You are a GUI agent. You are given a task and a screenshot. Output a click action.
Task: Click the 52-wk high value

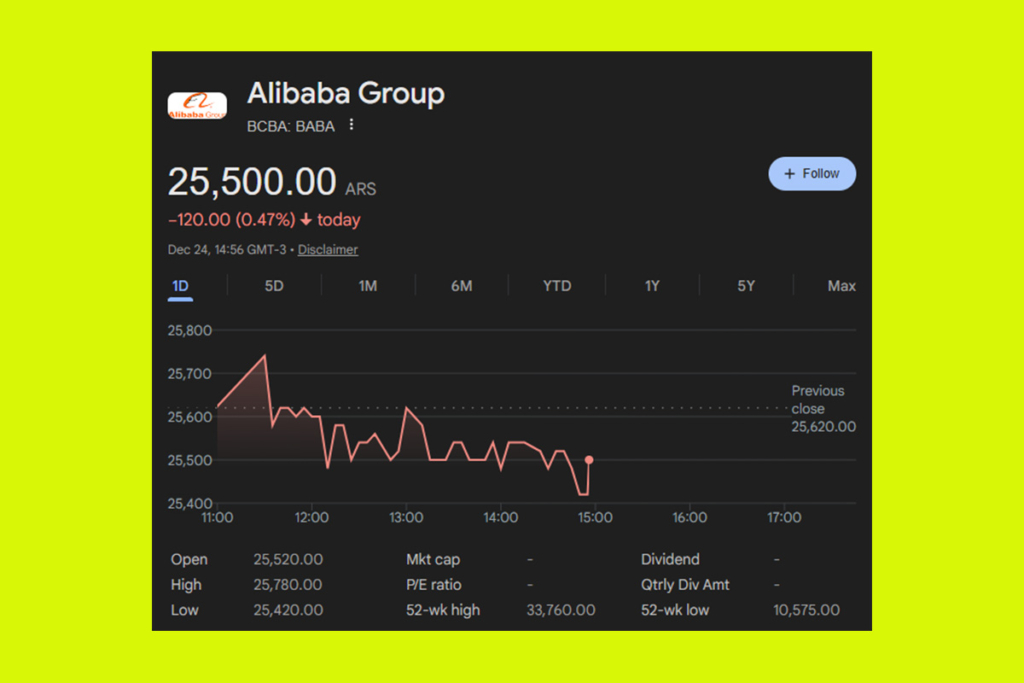tap(561, 610)
